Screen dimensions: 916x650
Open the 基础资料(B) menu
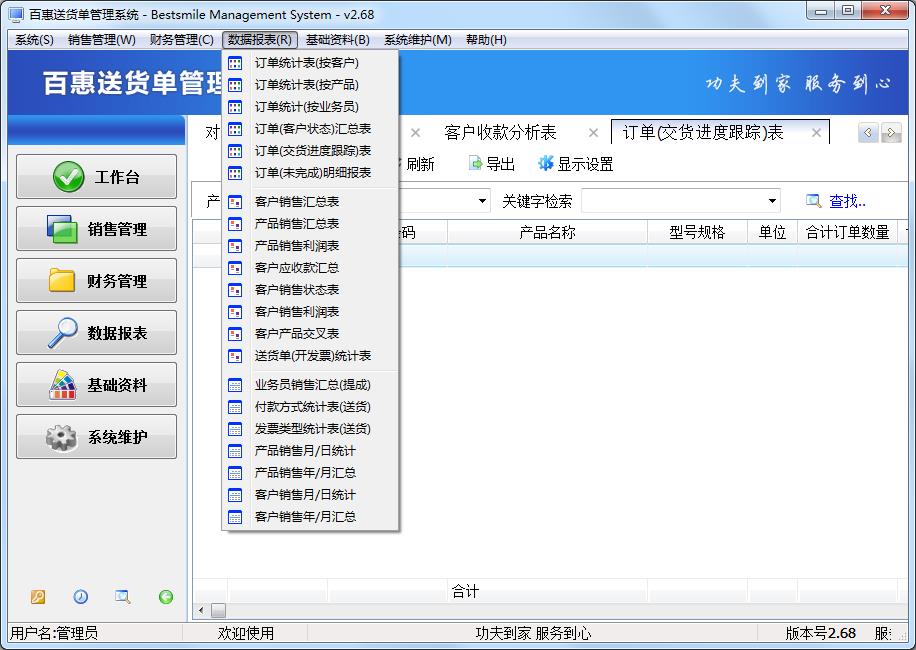coord(338,40)
